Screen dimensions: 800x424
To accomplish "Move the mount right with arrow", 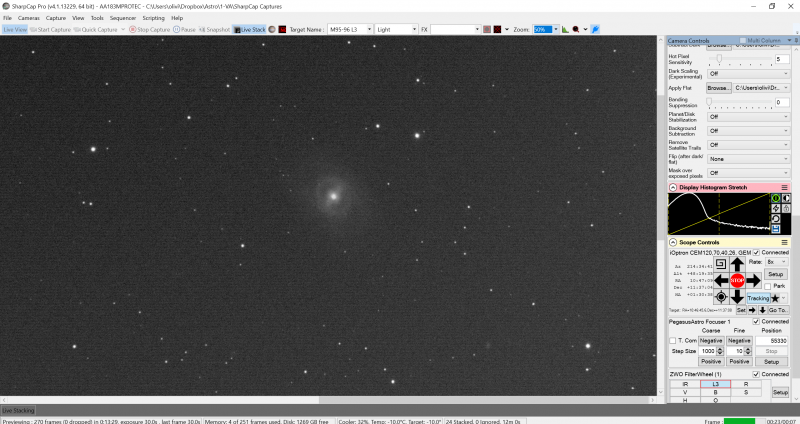I will 753,280.
